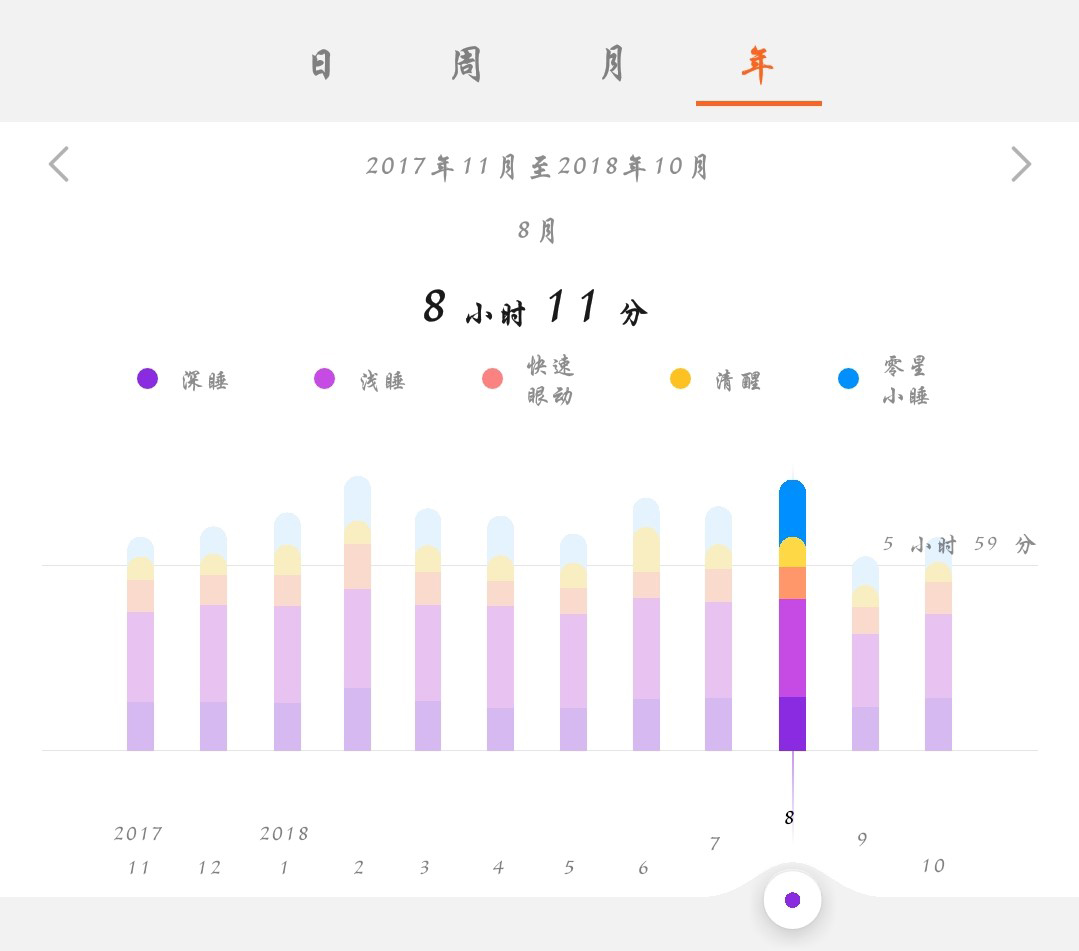Image resolution: width=1079 pixels, height=951 pixels.
Task: Click the 快速眼动 red legend dot
Action: pyautogui.click(x=491, y=379)
